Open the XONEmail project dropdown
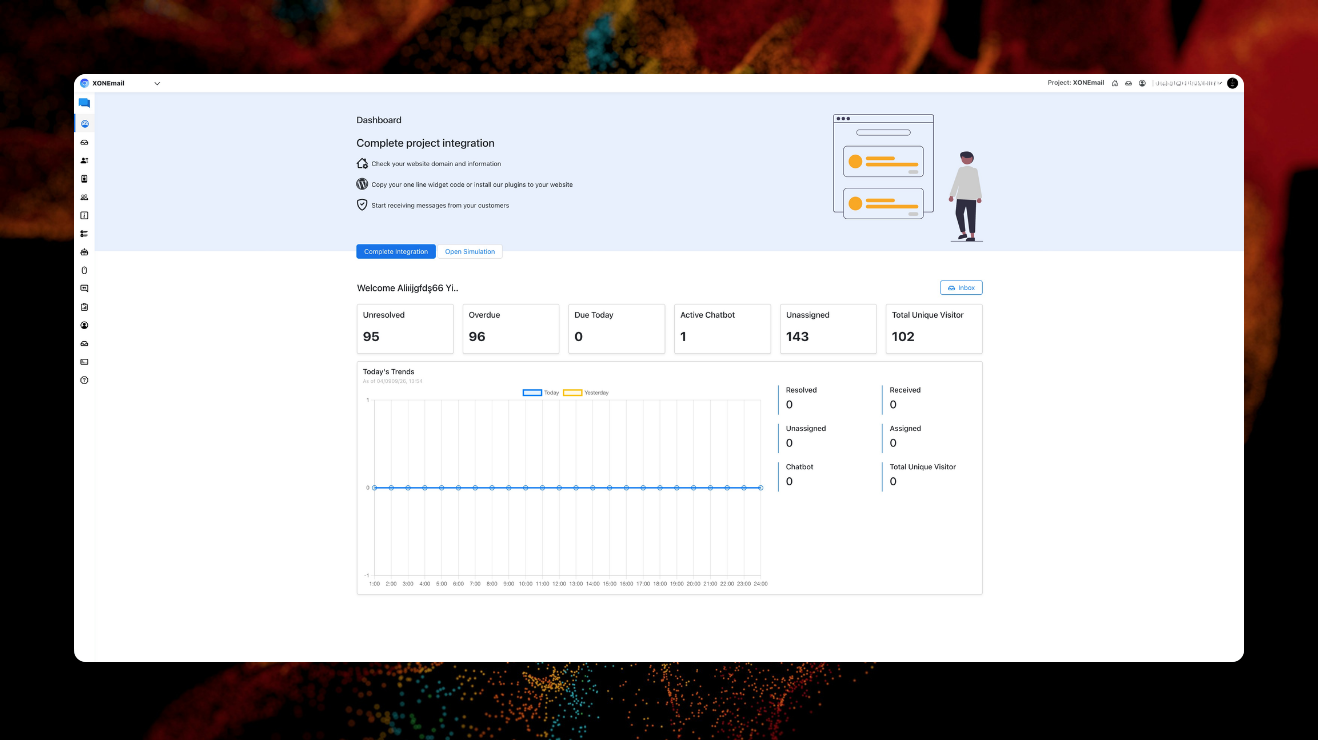The height and width of the screenshot is (740, 1318). point(156,83)
